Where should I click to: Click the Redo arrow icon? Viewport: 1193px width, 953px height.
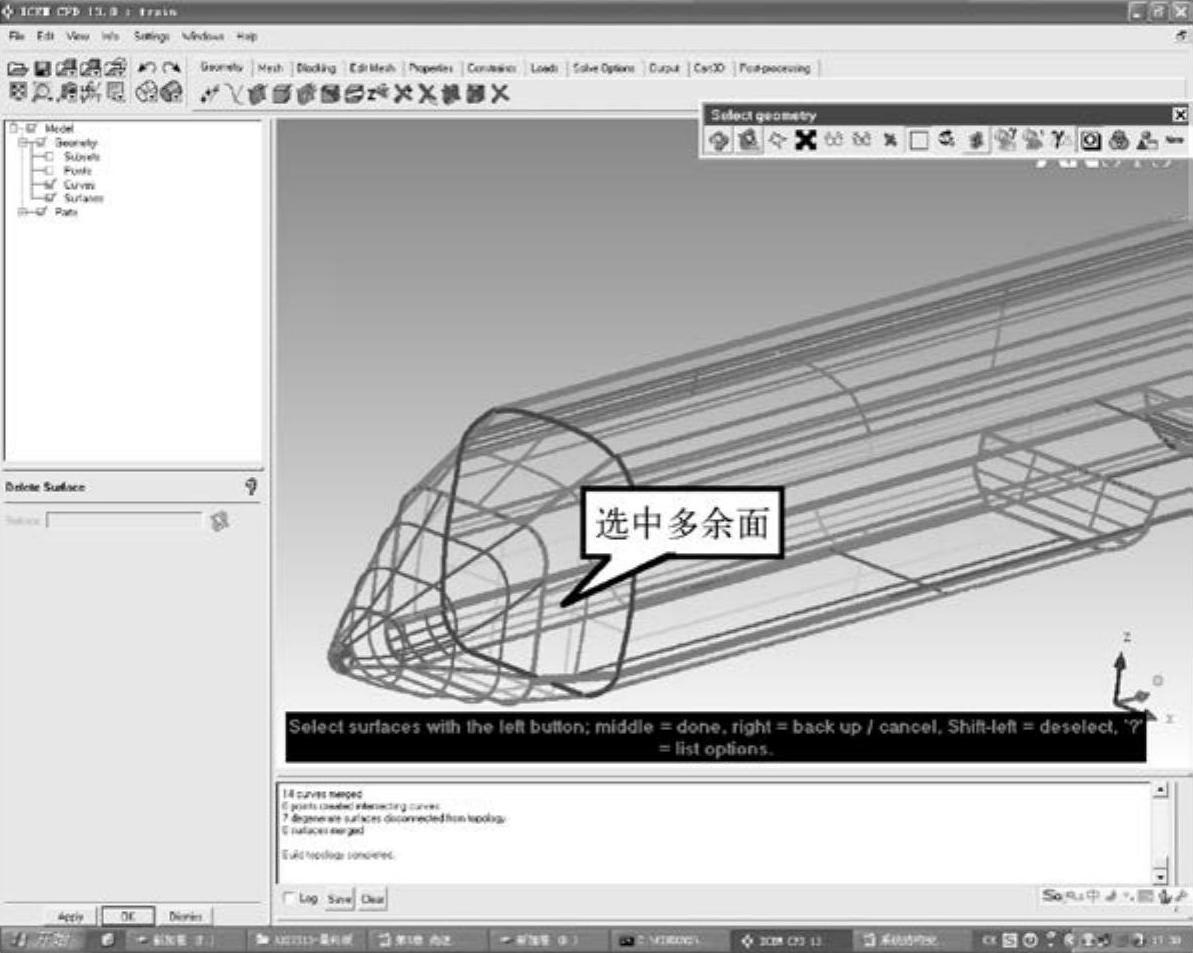pyautogui.click(x=172, y=69)
